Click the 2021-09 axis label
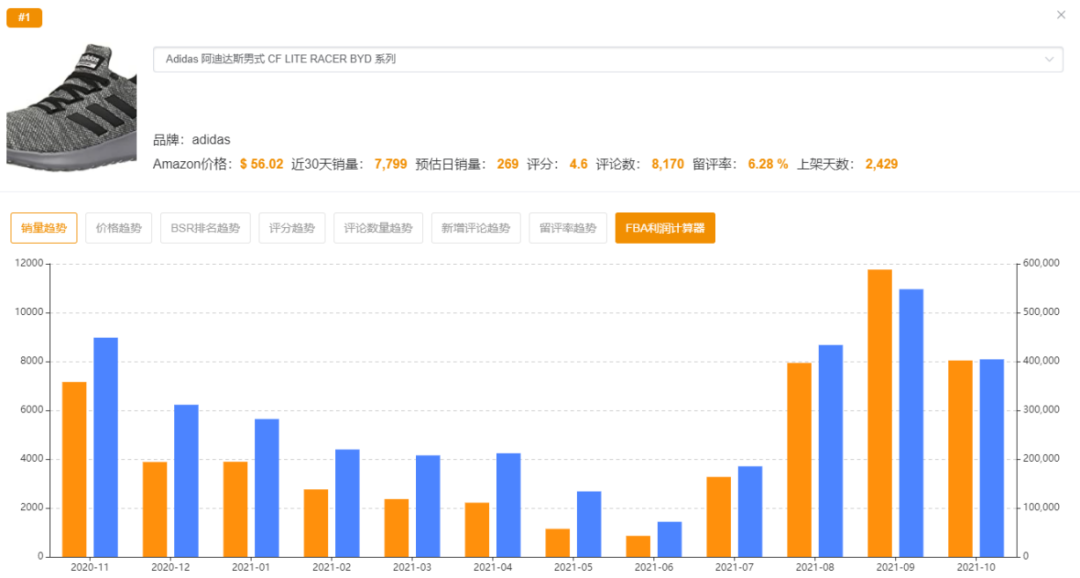 tap(895, 568)
